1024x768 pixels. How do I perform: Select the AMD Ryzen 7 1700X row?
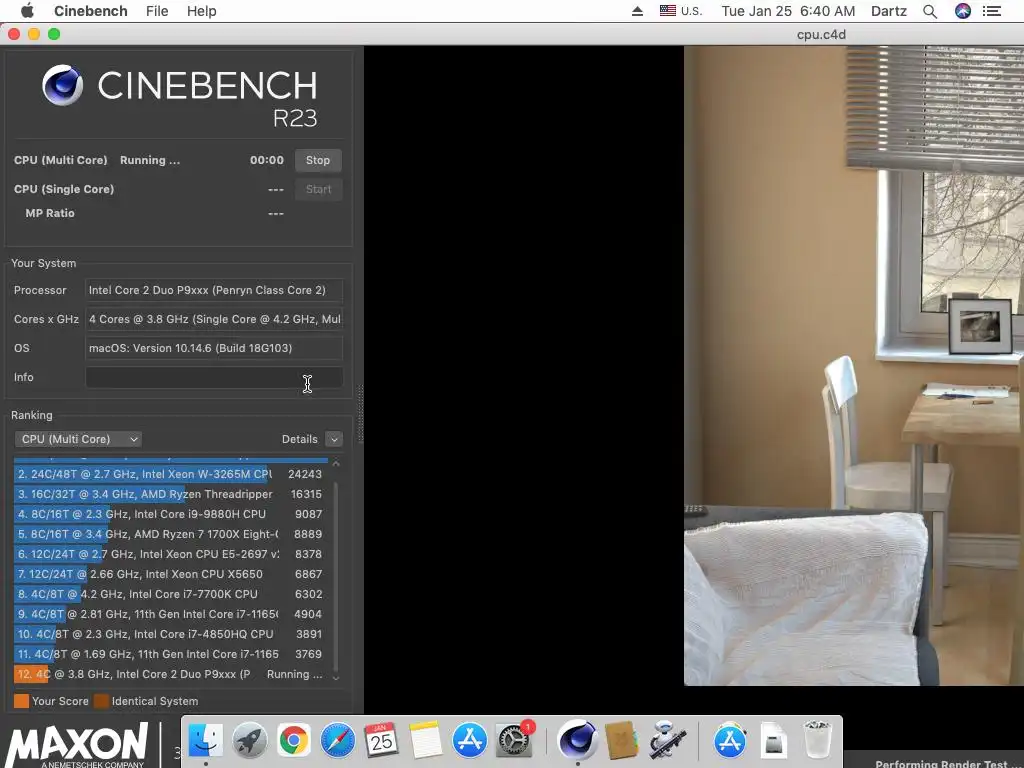click(170, 534)
